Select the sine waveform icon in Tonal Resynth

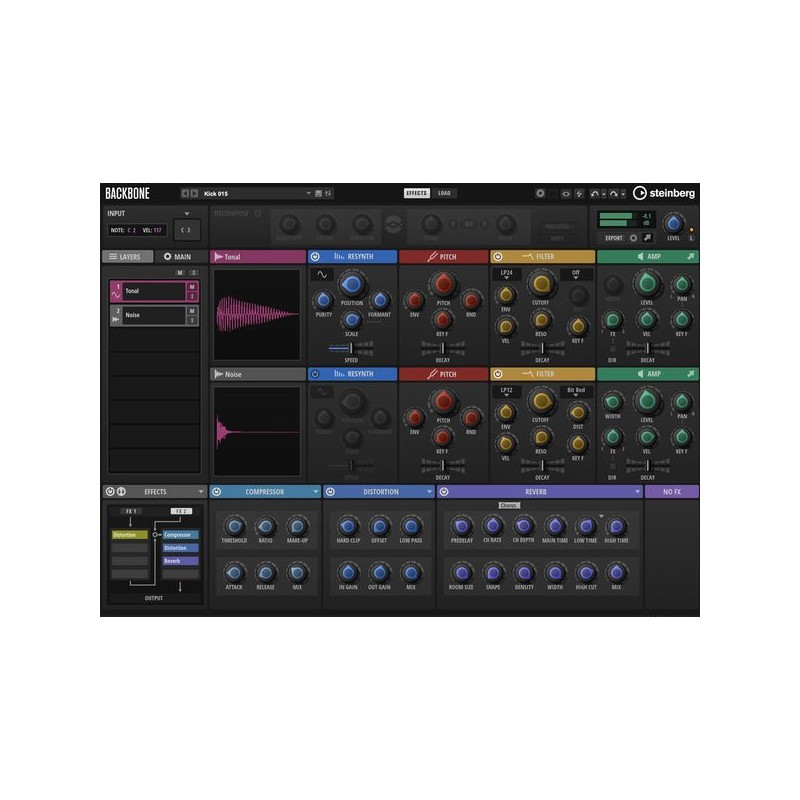(323, 274)
